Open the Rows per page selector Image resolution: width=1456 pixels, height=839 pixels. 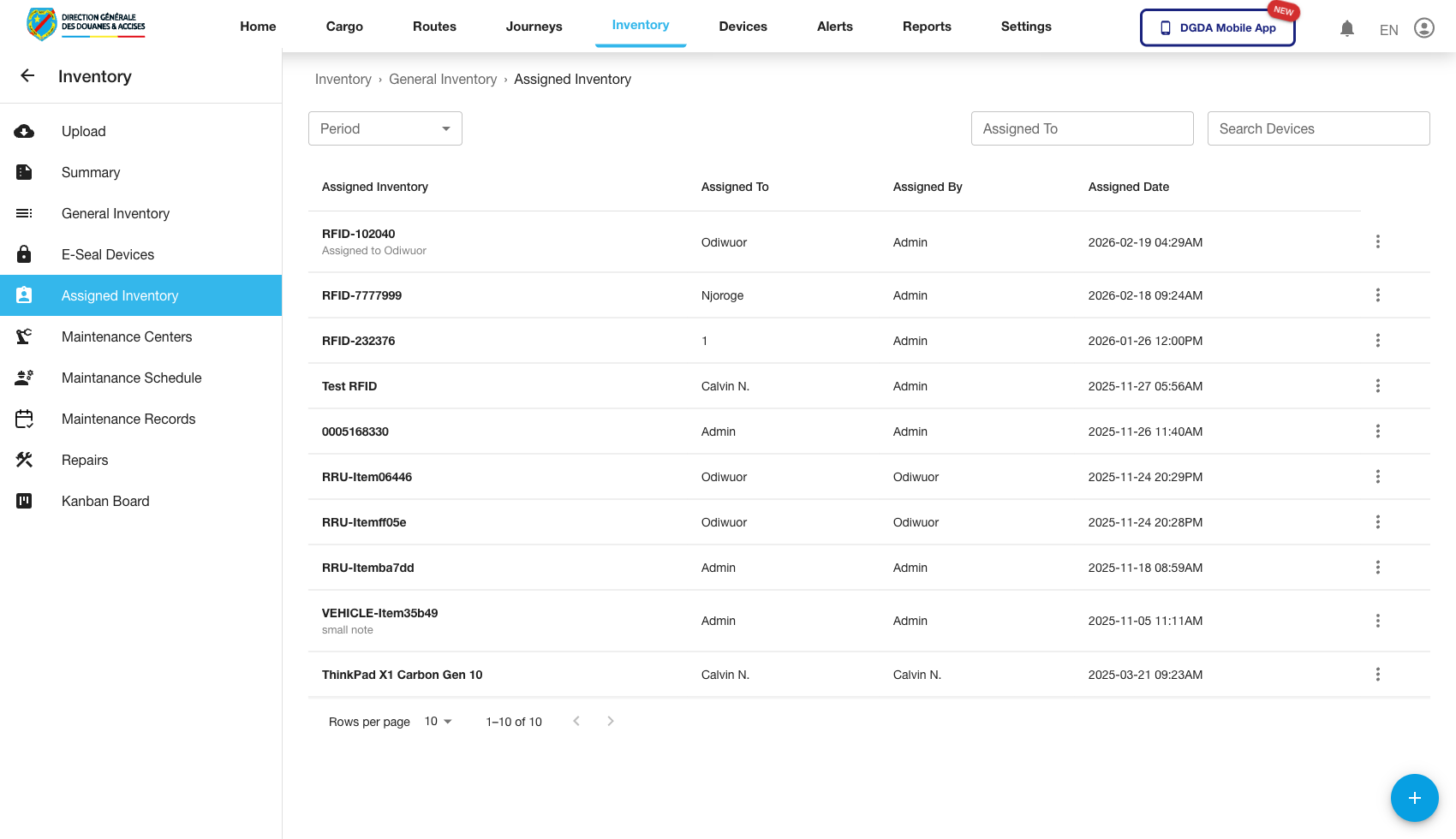tap(438, 722)
